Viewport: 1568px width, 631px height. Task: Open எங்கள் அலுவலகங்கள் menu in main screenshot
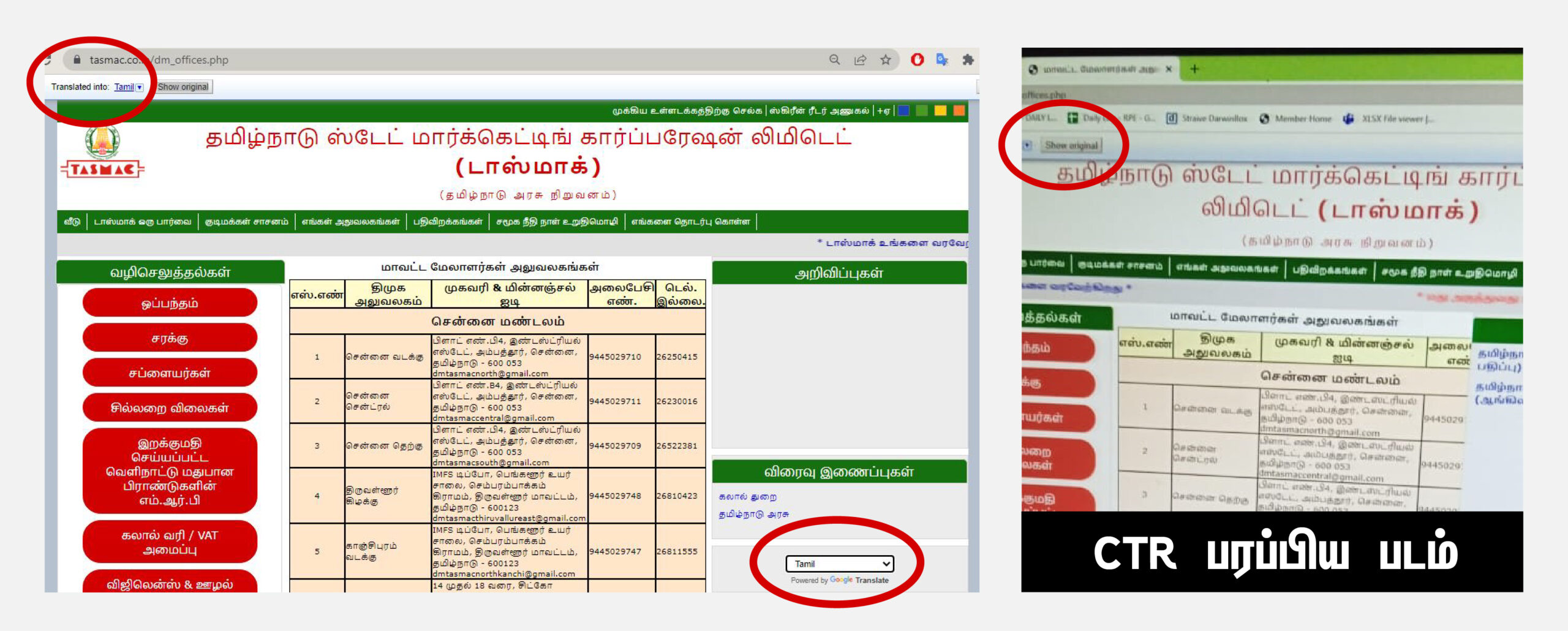click(x=350, y=221)
